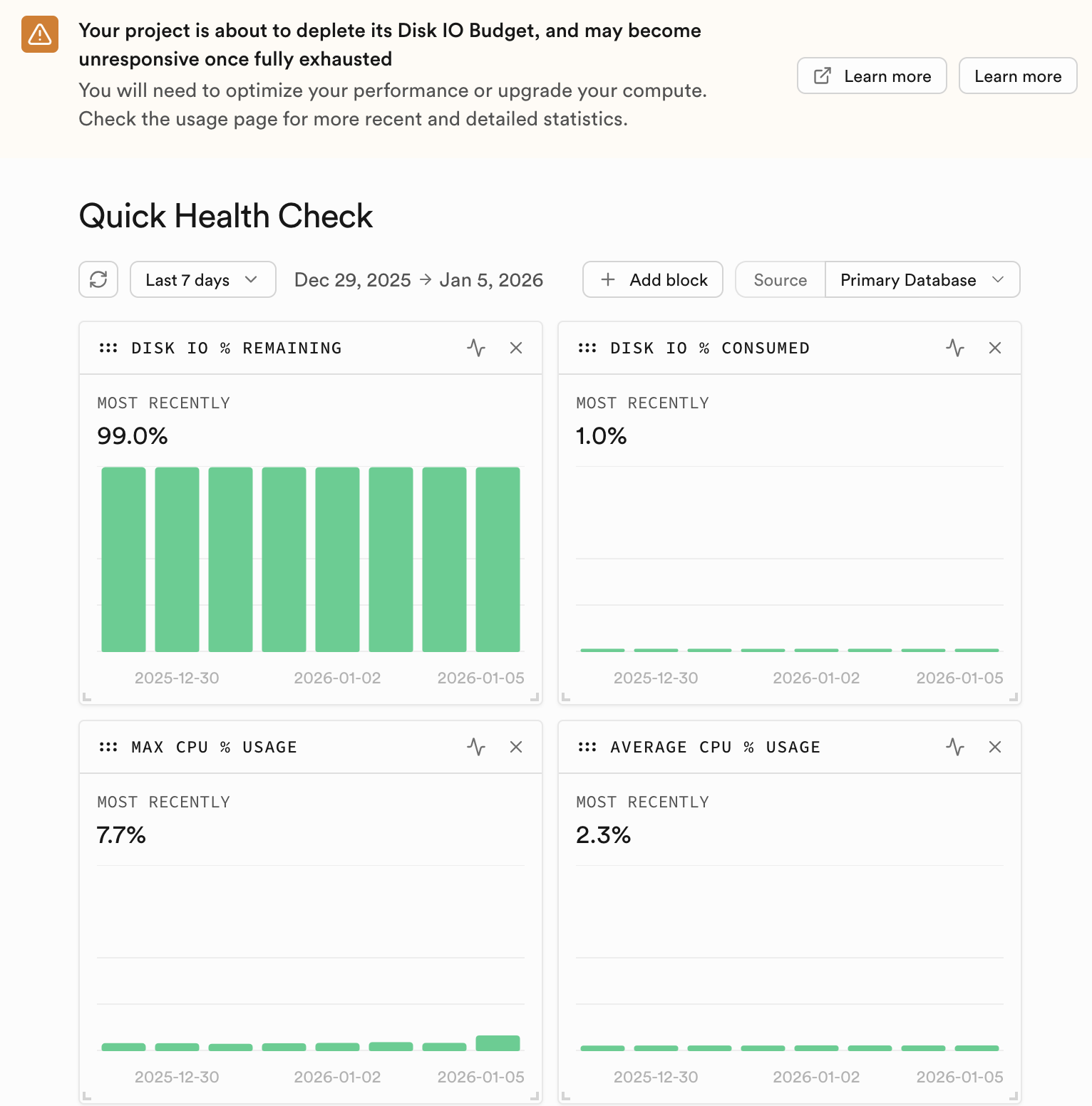Grab the Disk IO % Remaining drag handle
The image size is (1092, 1106).
pyautogui.click(x=108, y=348)
